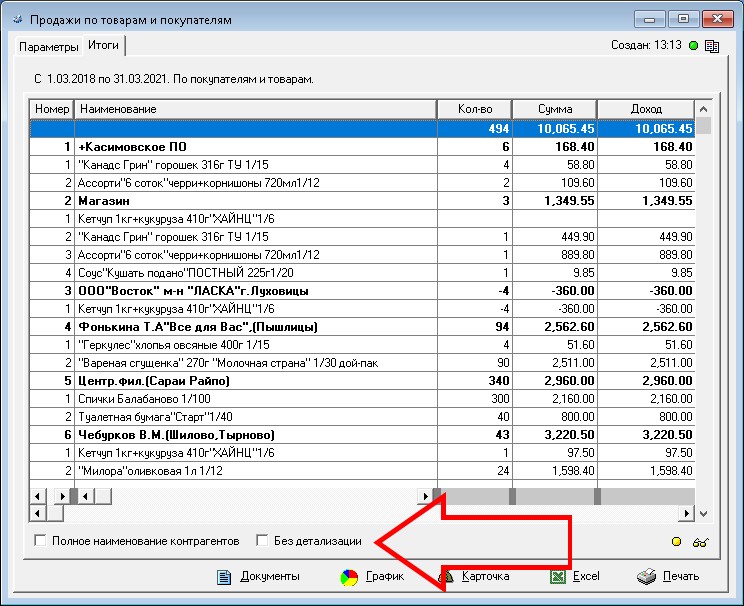The height and width of the screenshot is (606, 744).
Task: Click the Кол-во column header
Action: tap(475, 108)
